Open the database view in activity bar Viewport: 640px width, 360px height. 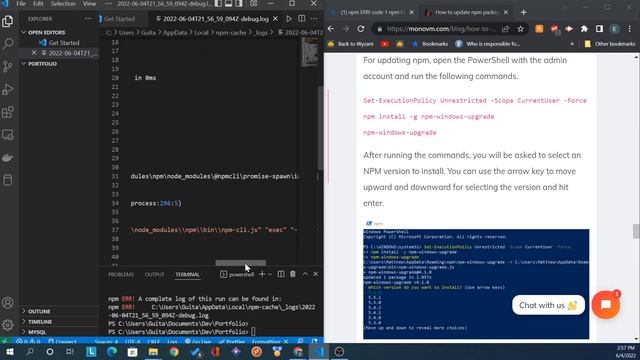coord(8,180)
